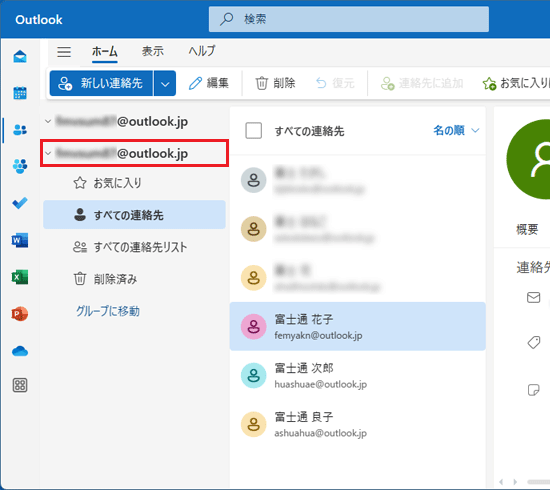Click the note icon in contact details
550x490 pixels.
(x=534, y=390)
